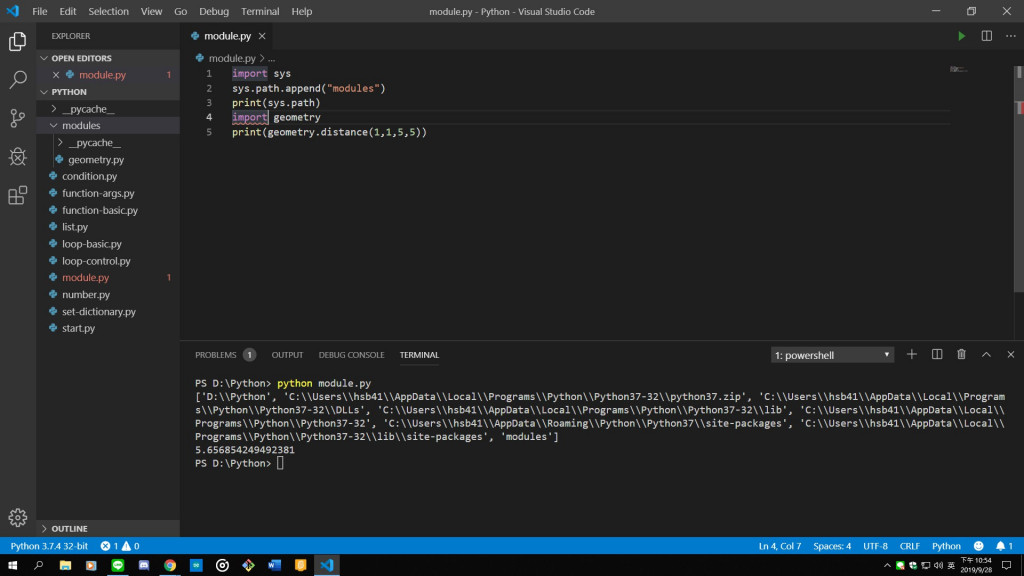The width and height of the screenshot is (1024, 576).
Task: Open the feedback smiley in status bar
Action: point(978,546)
